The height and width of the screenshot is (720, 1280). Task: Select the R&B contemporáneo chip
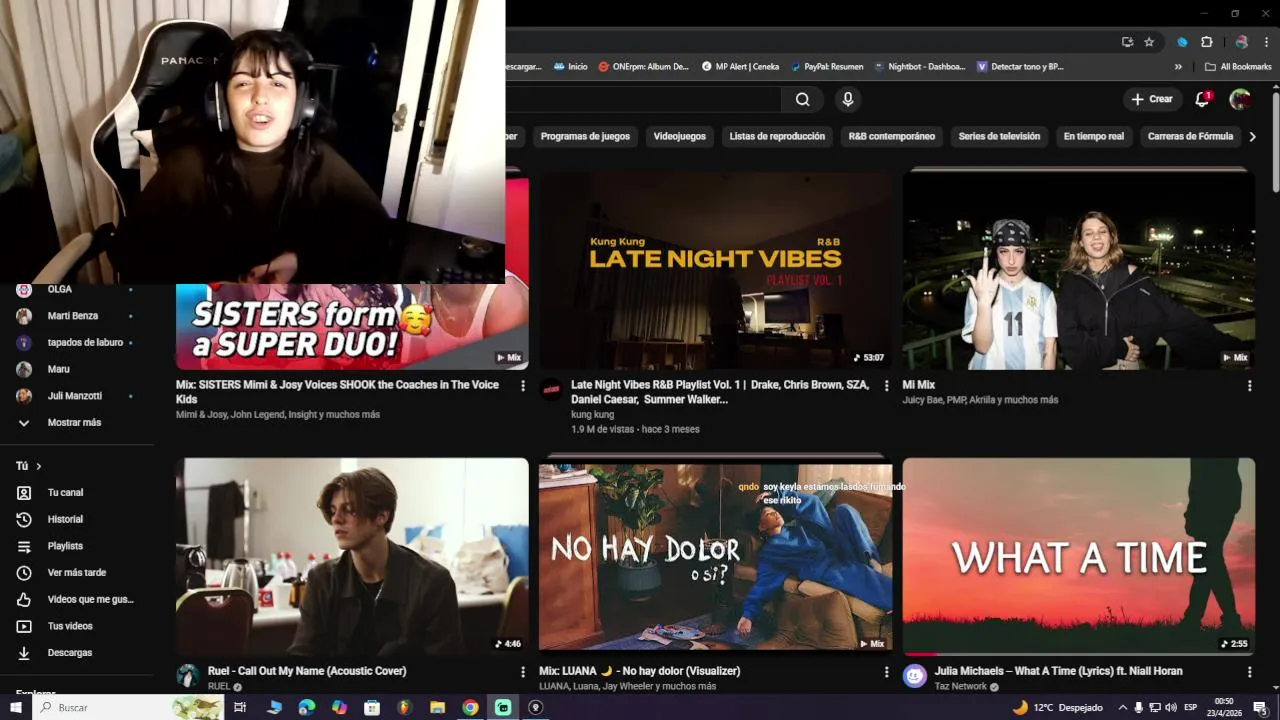(892, 136)
